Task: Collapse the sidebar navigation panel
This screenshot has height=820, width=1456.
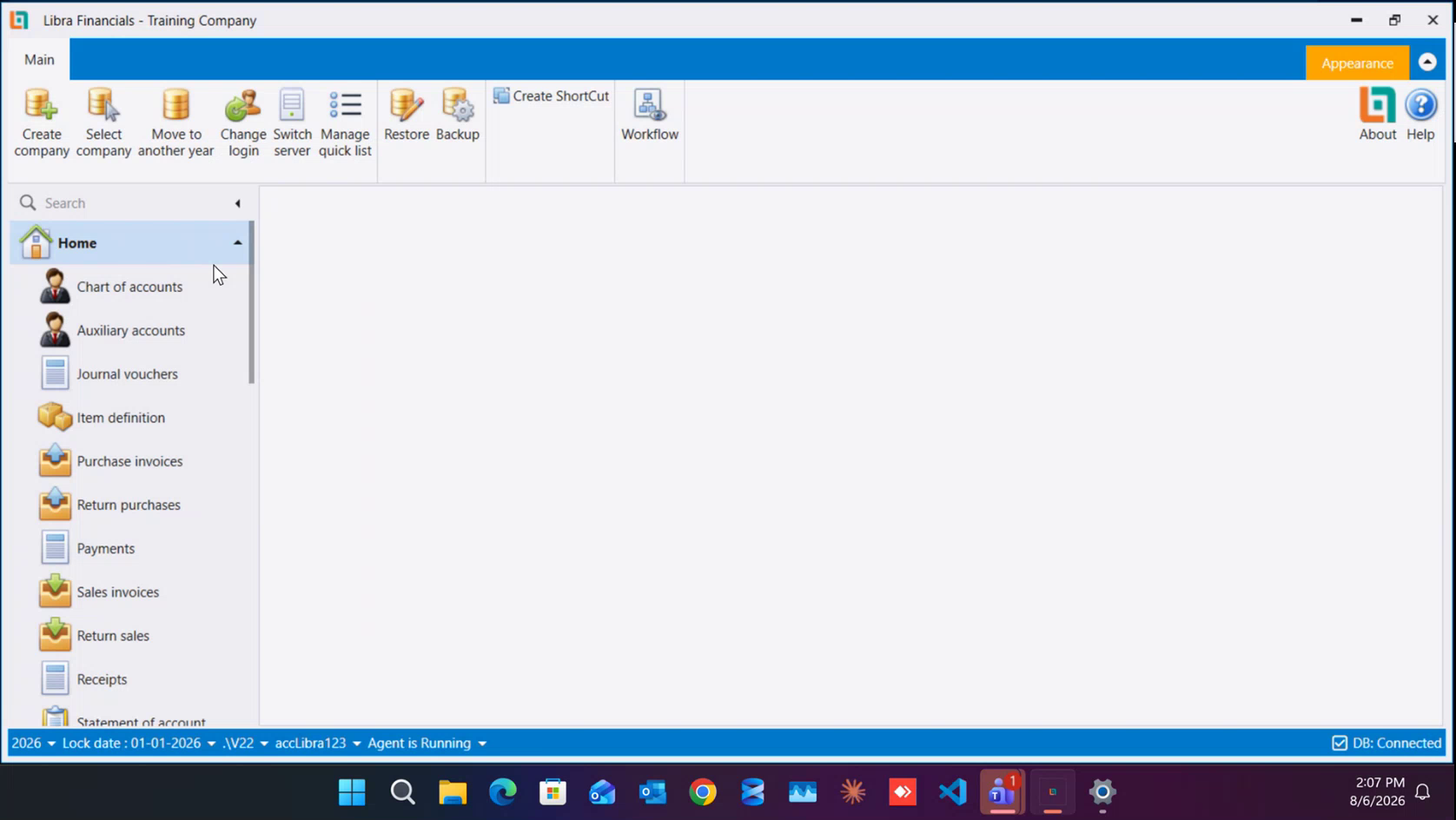Action: 237,203
